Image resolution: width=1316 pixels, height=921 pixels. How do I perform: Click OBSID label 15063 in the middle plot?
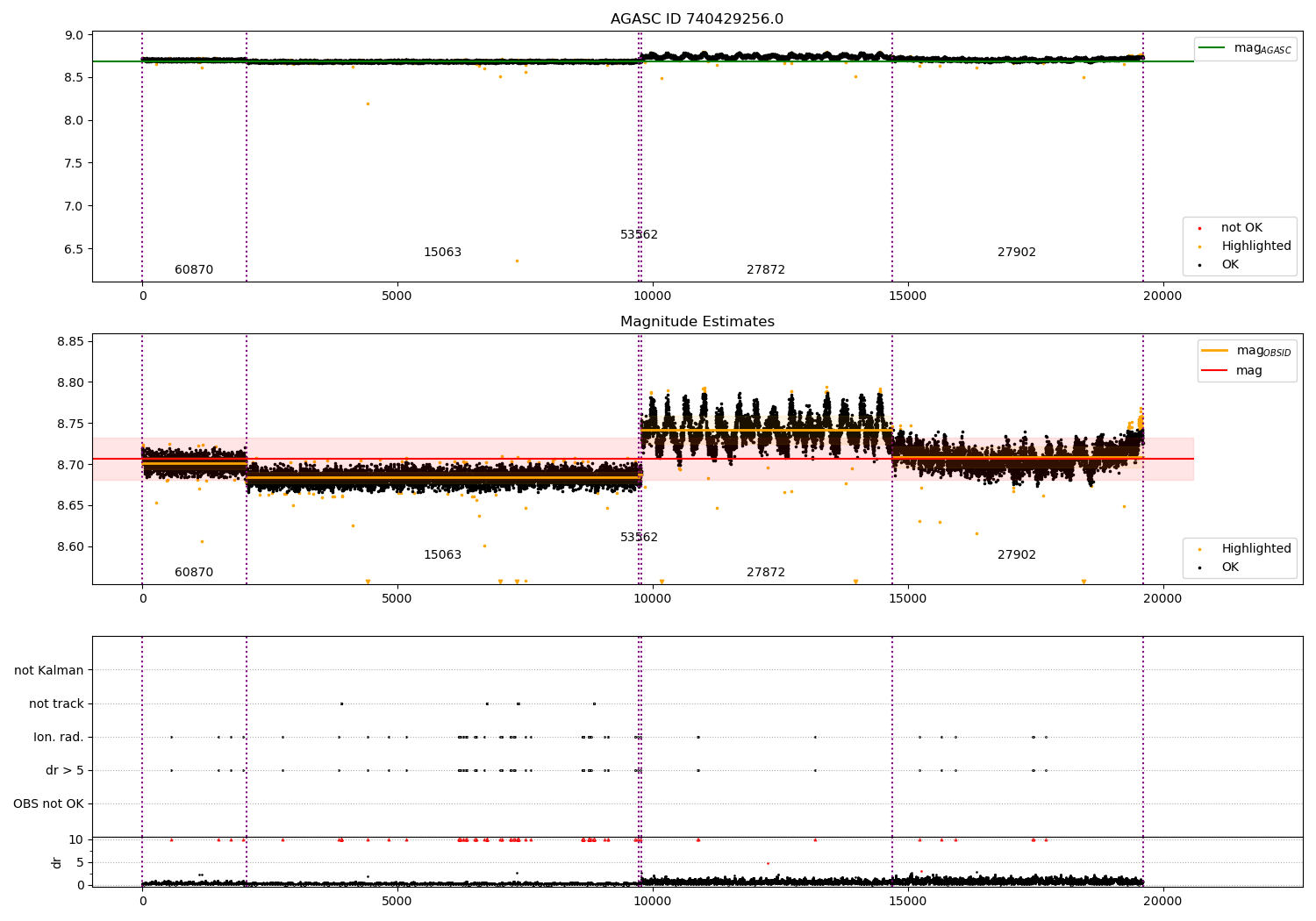pyautogui.click(x=442, y=555)
